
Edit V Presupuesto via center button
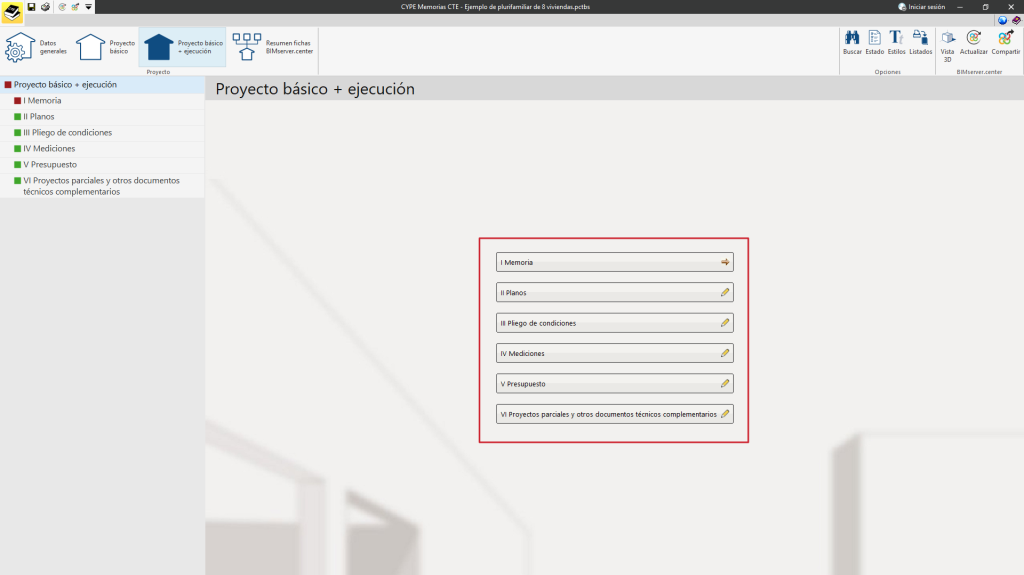(x=615, y=384)
